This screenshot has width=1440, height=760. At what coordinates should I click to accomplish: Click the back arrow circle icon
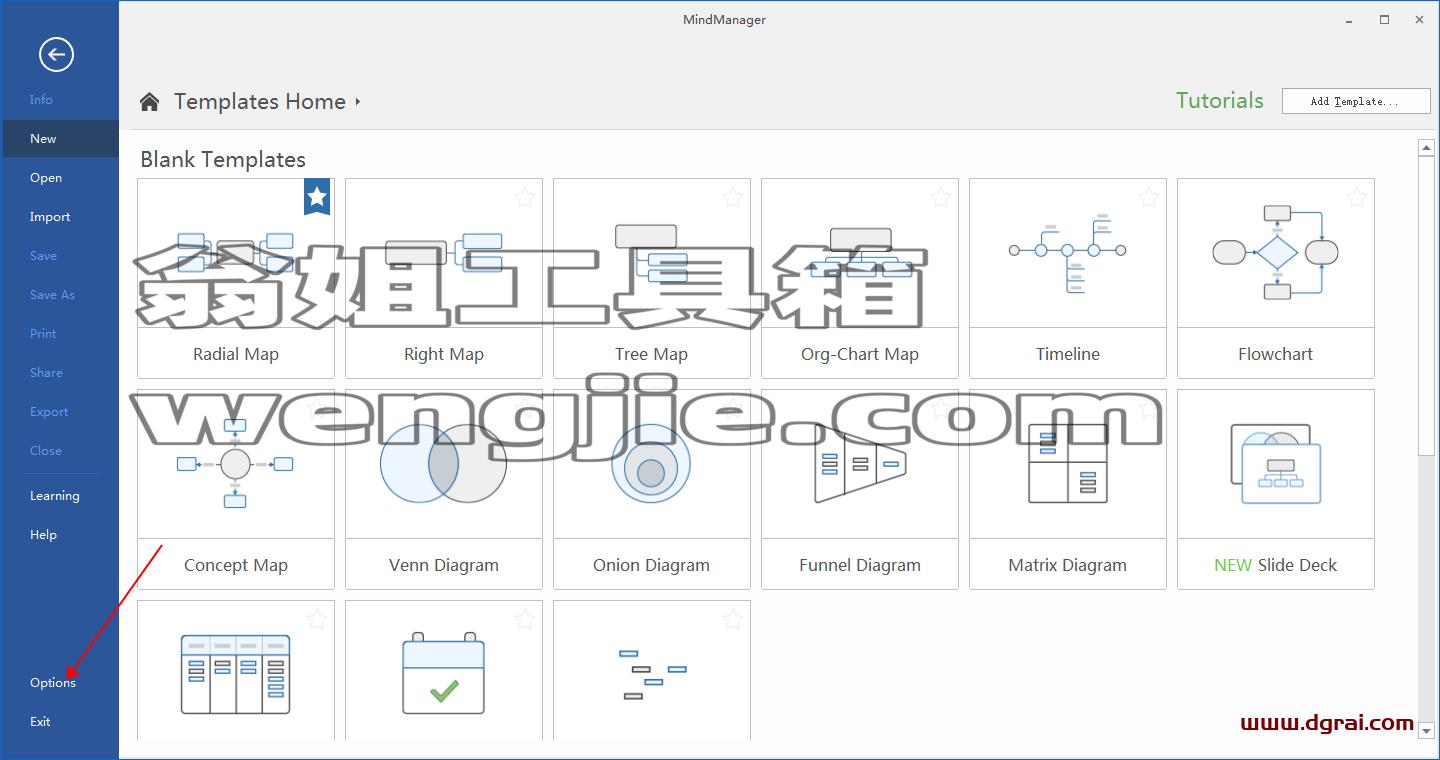56,54
